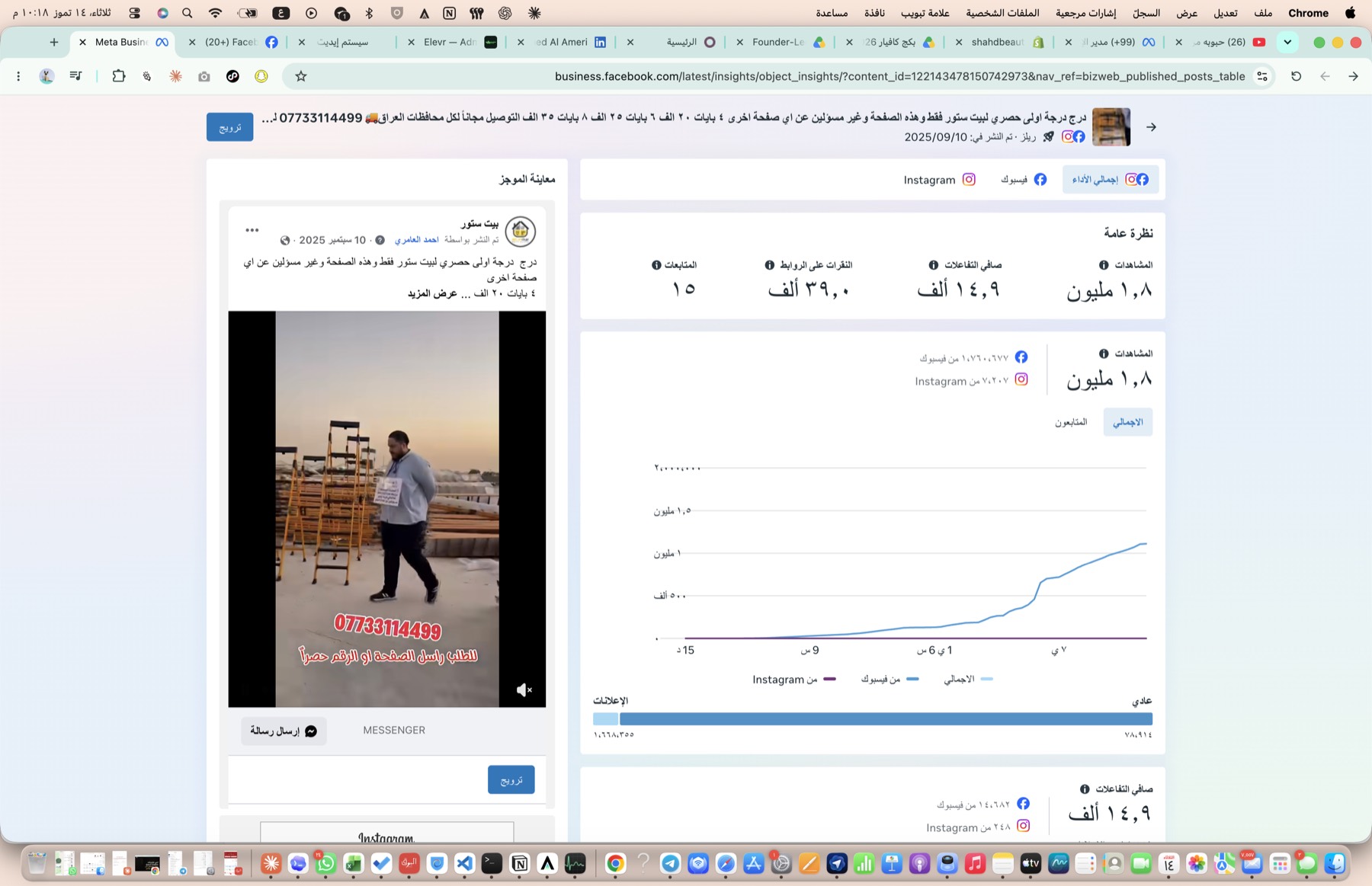Open the Chrome three-dot main menu
1372x886 pixels.
coord(18,76)
